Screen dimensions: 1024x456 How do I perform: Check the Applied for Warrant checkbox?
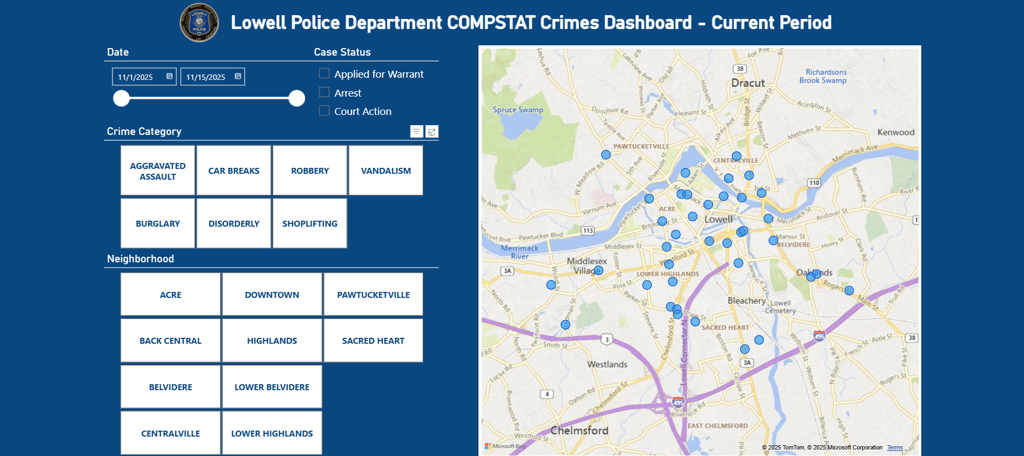[324, 74]
